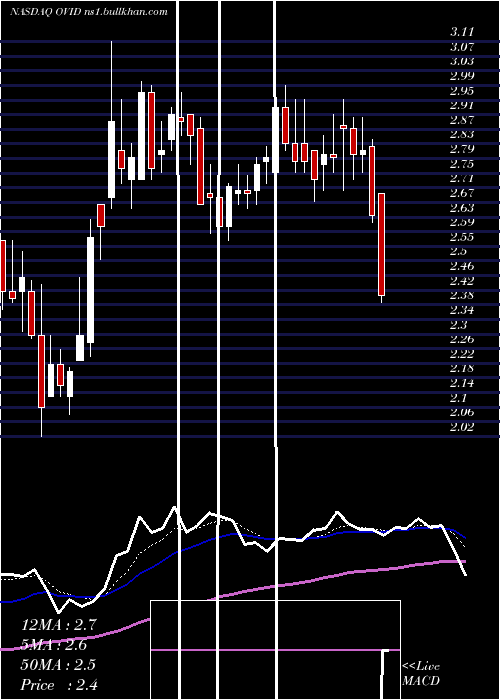Click the 2.34 price axis label
500x700 pixels.
pos(462,310)
